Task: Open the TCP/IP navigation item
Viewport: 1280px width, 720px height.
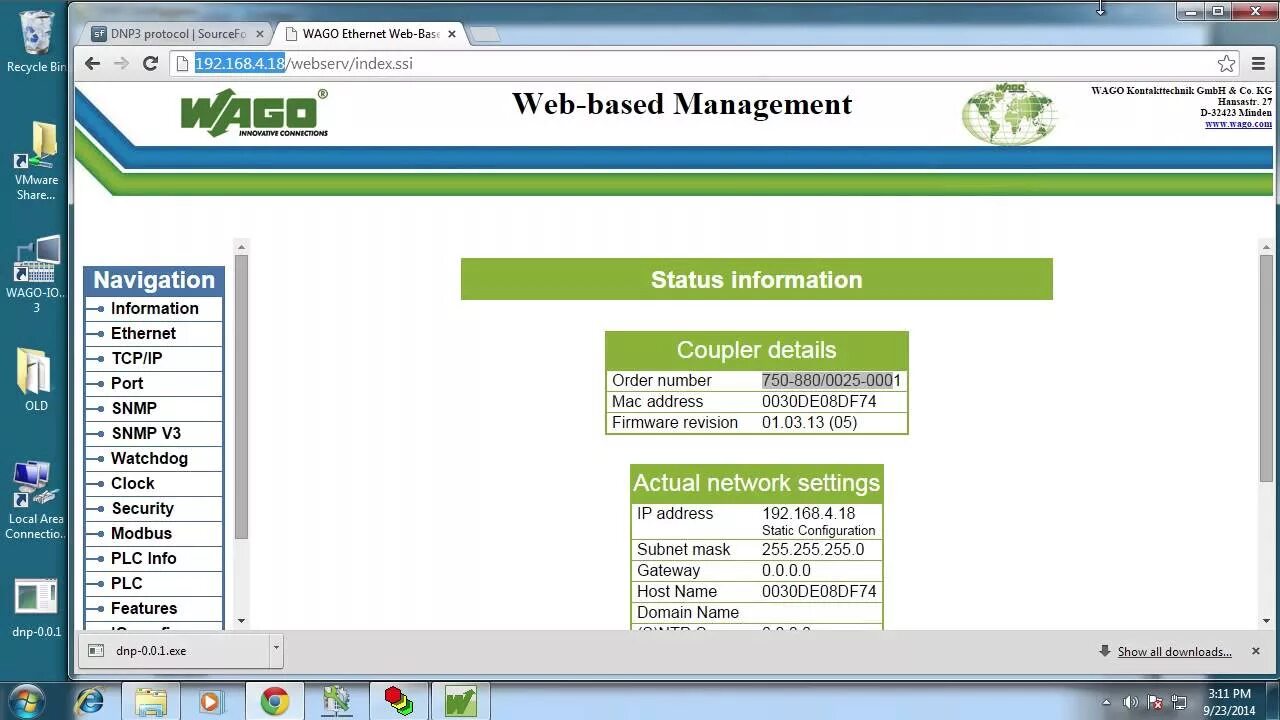Action: click(154, 358)
